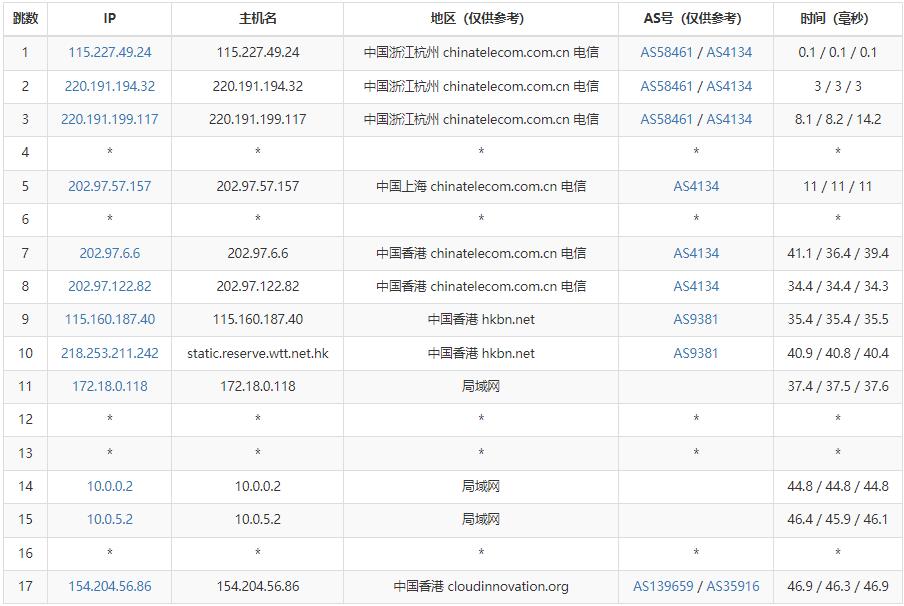The image size is (904, 606).
Task: Open IP link 115.160.187.40
Action: click(110, 319)
